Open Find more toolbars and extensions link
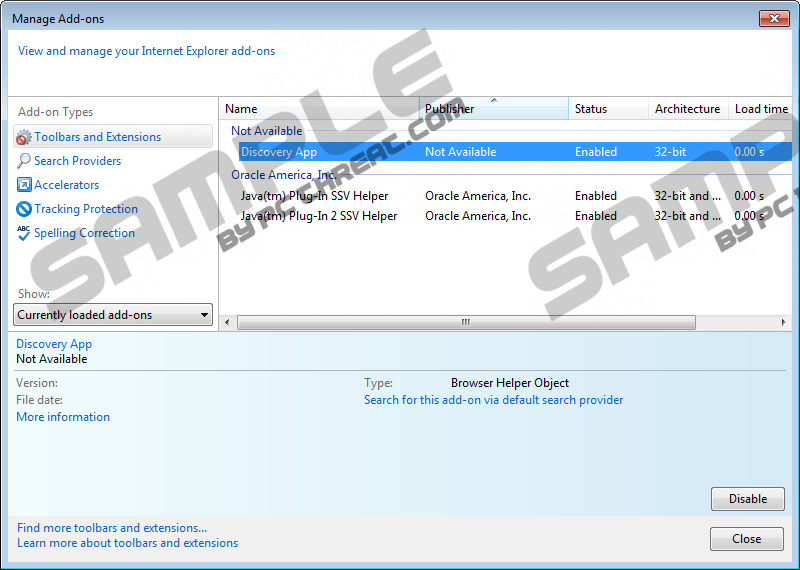The height and width of the screenshot is (570, 800). [112, 528]
